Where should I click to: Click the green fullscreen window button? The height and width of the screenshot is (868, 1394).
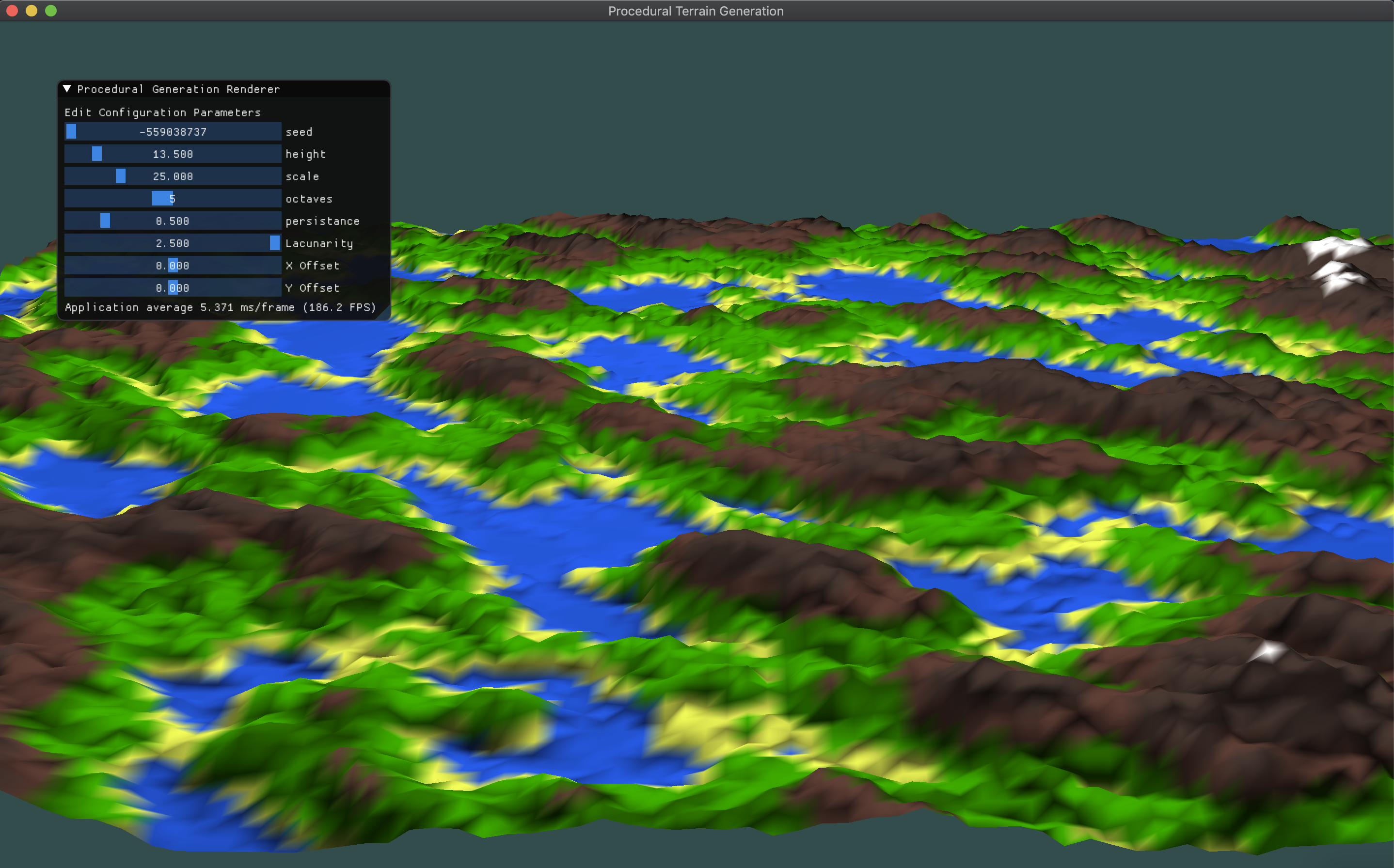tap(51, 10)
